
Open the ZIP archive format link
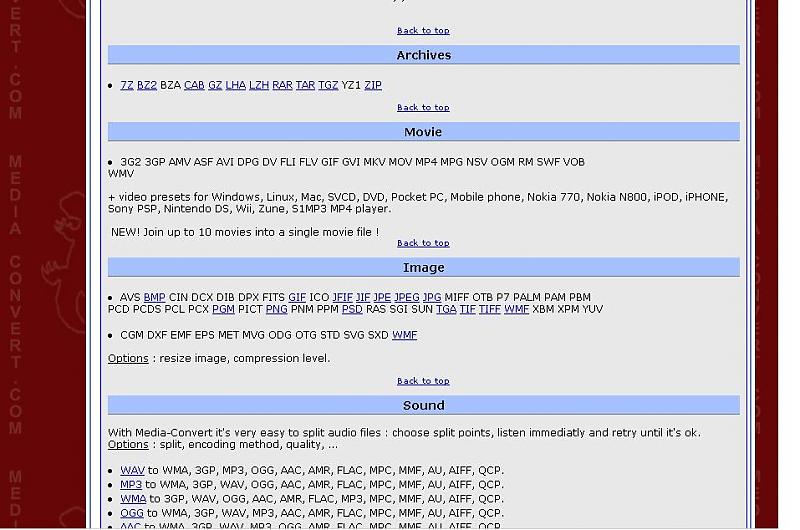click(373, 86)
